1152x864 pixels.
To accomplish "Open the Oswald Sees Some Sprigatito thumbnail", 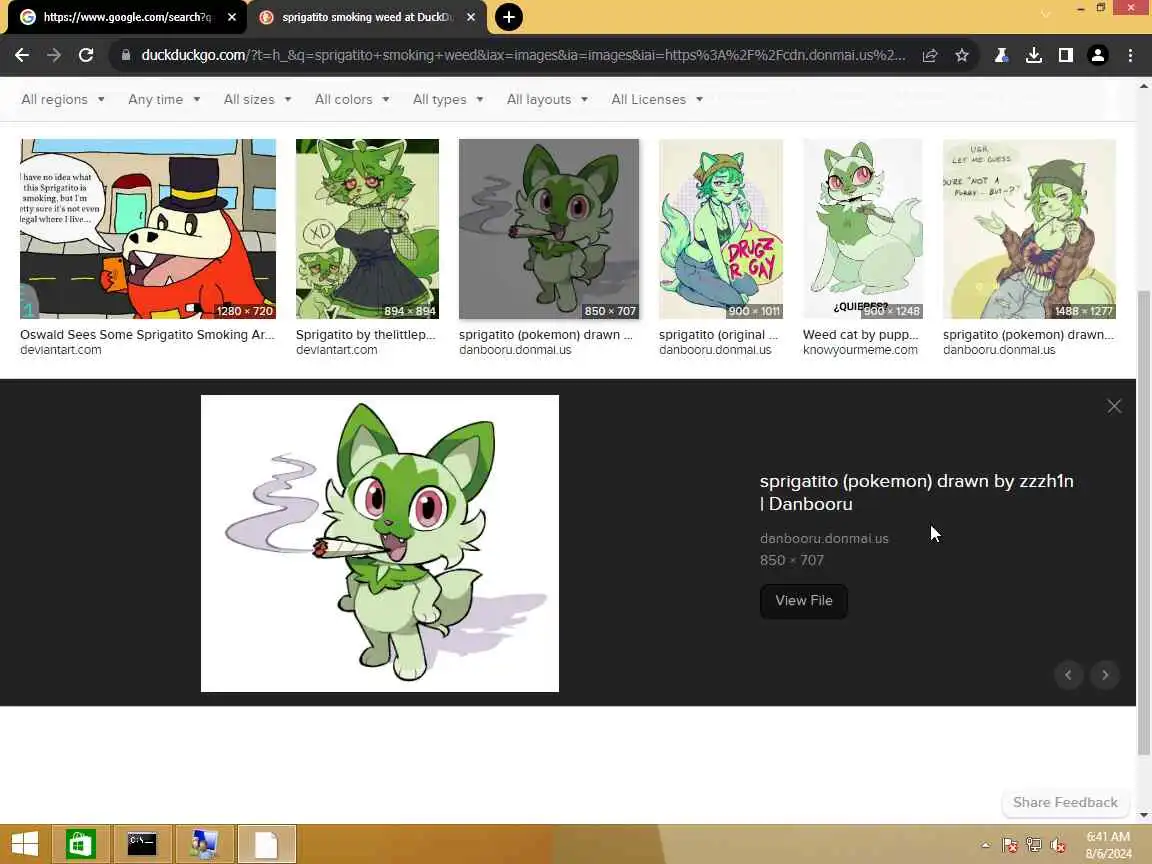I will click(148, 228).
